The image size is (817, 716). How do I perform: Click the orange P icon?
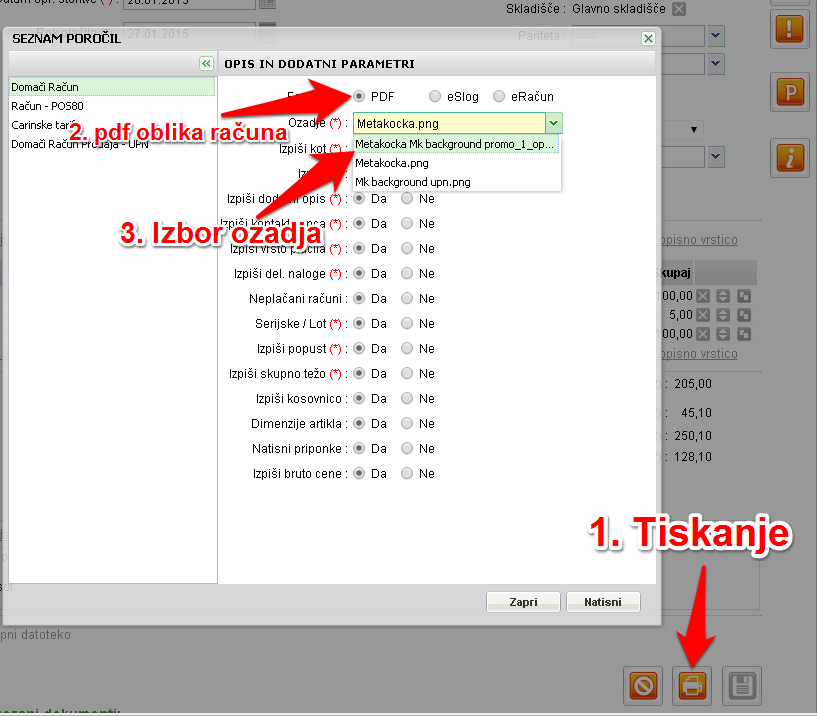pos(790,92)
